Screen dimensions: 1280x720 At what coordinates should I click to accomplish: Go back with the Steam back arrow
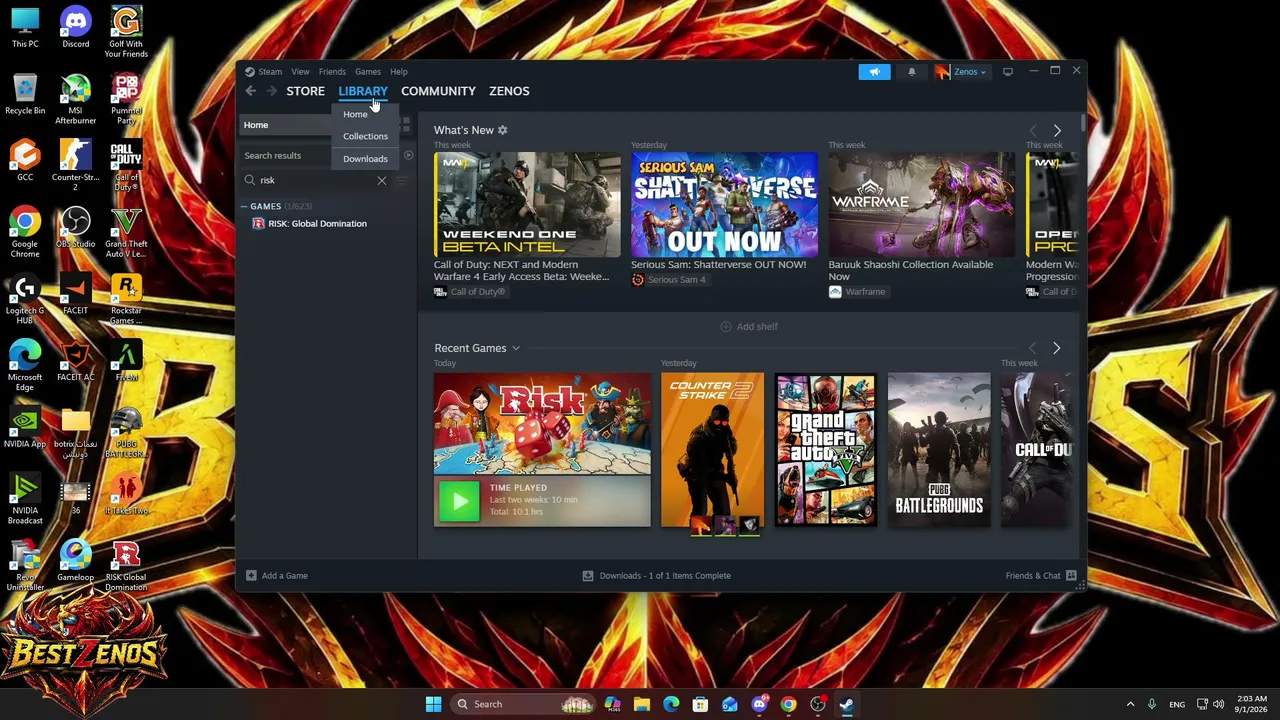coord(251,91)
